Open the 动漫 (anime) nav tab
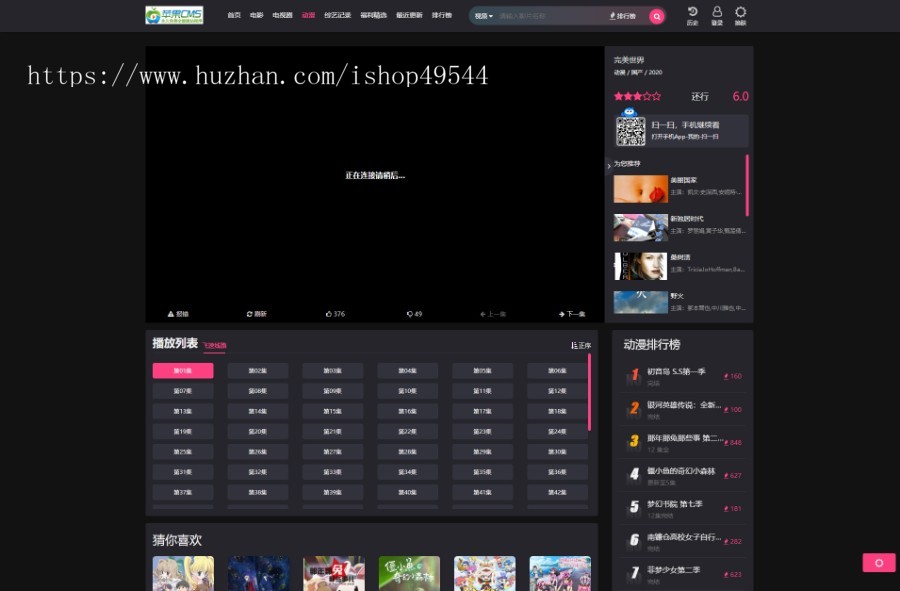Screen dimensions: 900x591 pos(308,16)
